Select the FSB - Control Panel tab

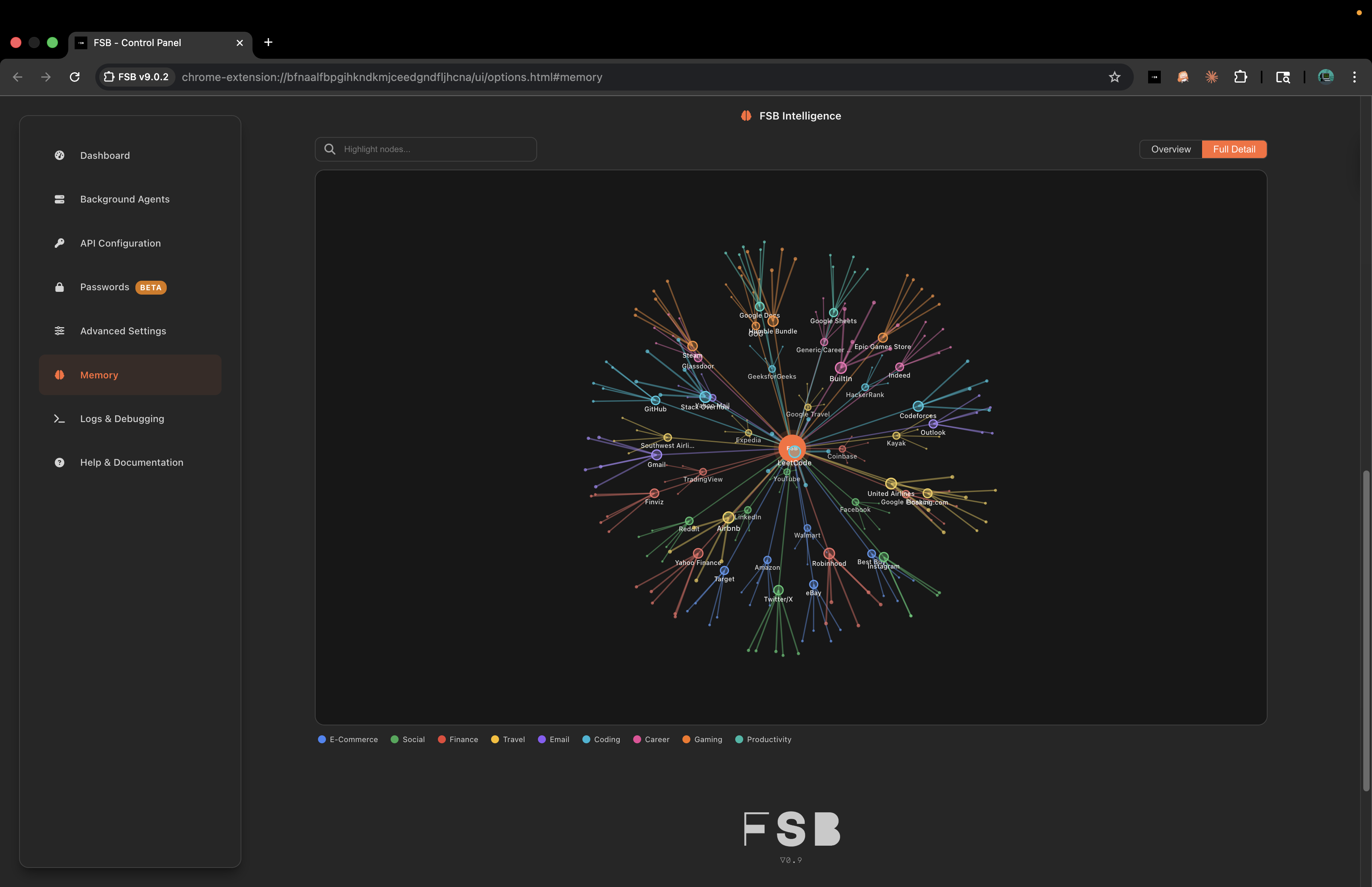tap(160, 42)
